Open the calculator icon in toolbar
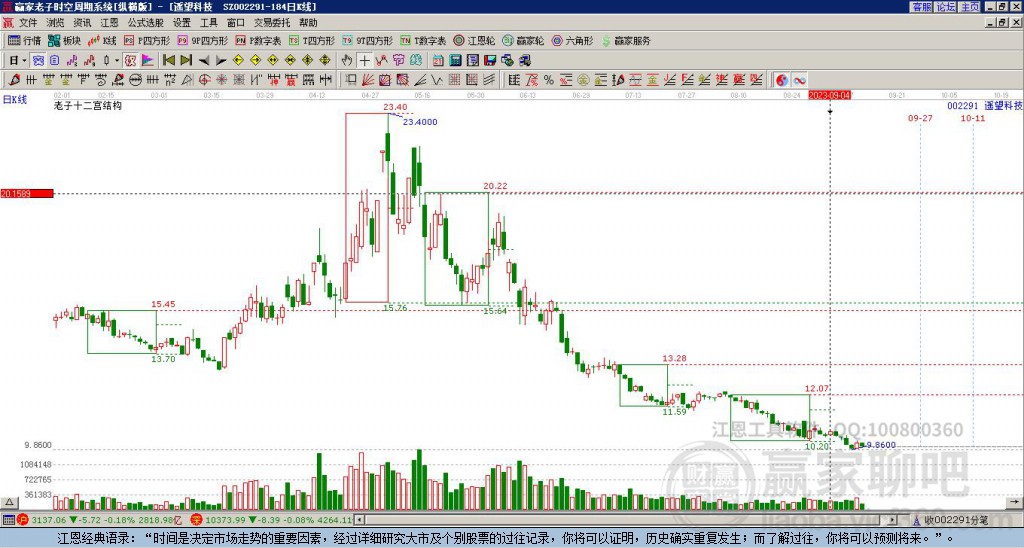 click(455, 61)
